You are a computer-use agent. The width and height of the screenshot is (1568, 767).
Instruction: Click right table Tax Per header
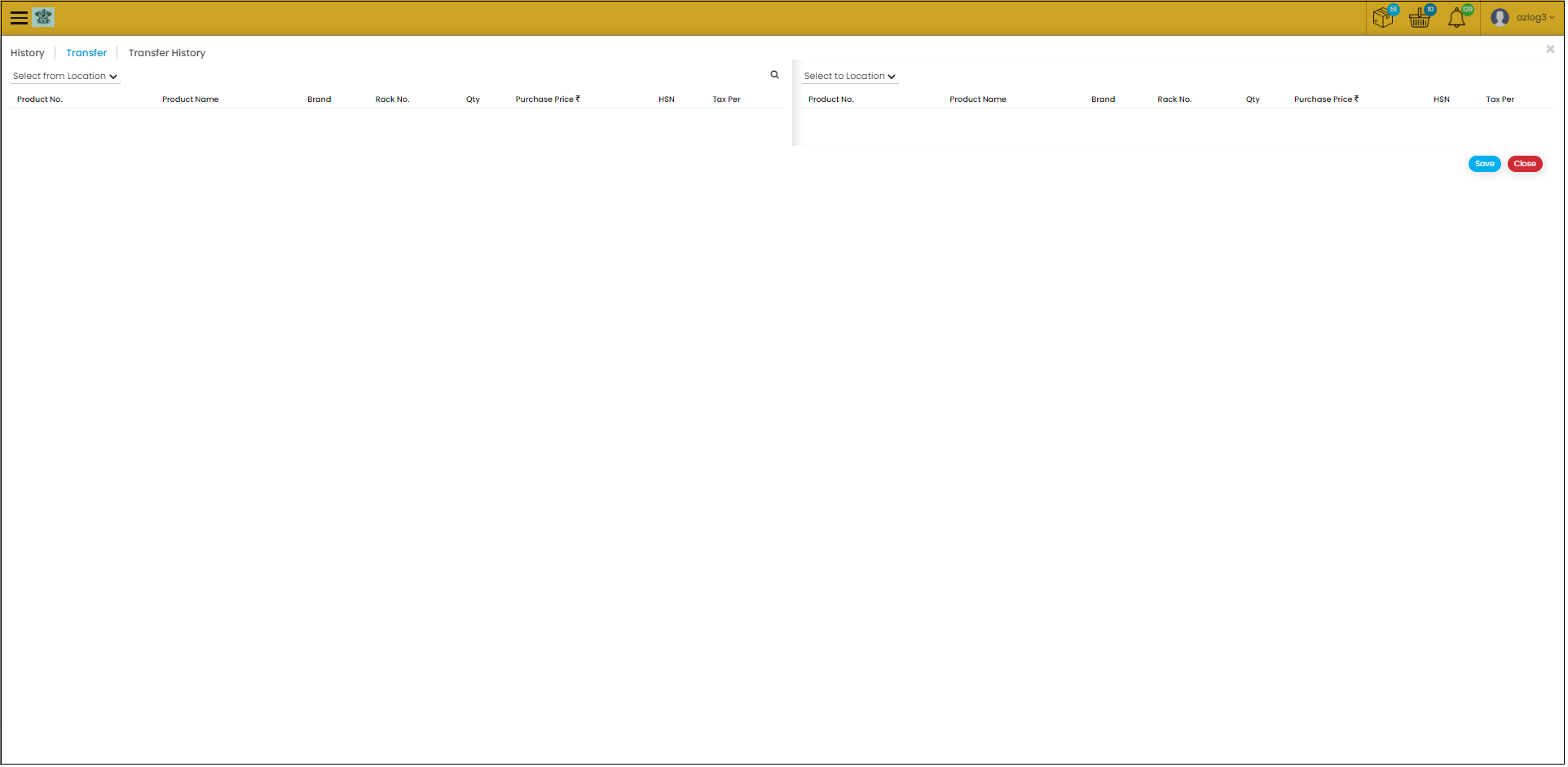click(1501, 99)
